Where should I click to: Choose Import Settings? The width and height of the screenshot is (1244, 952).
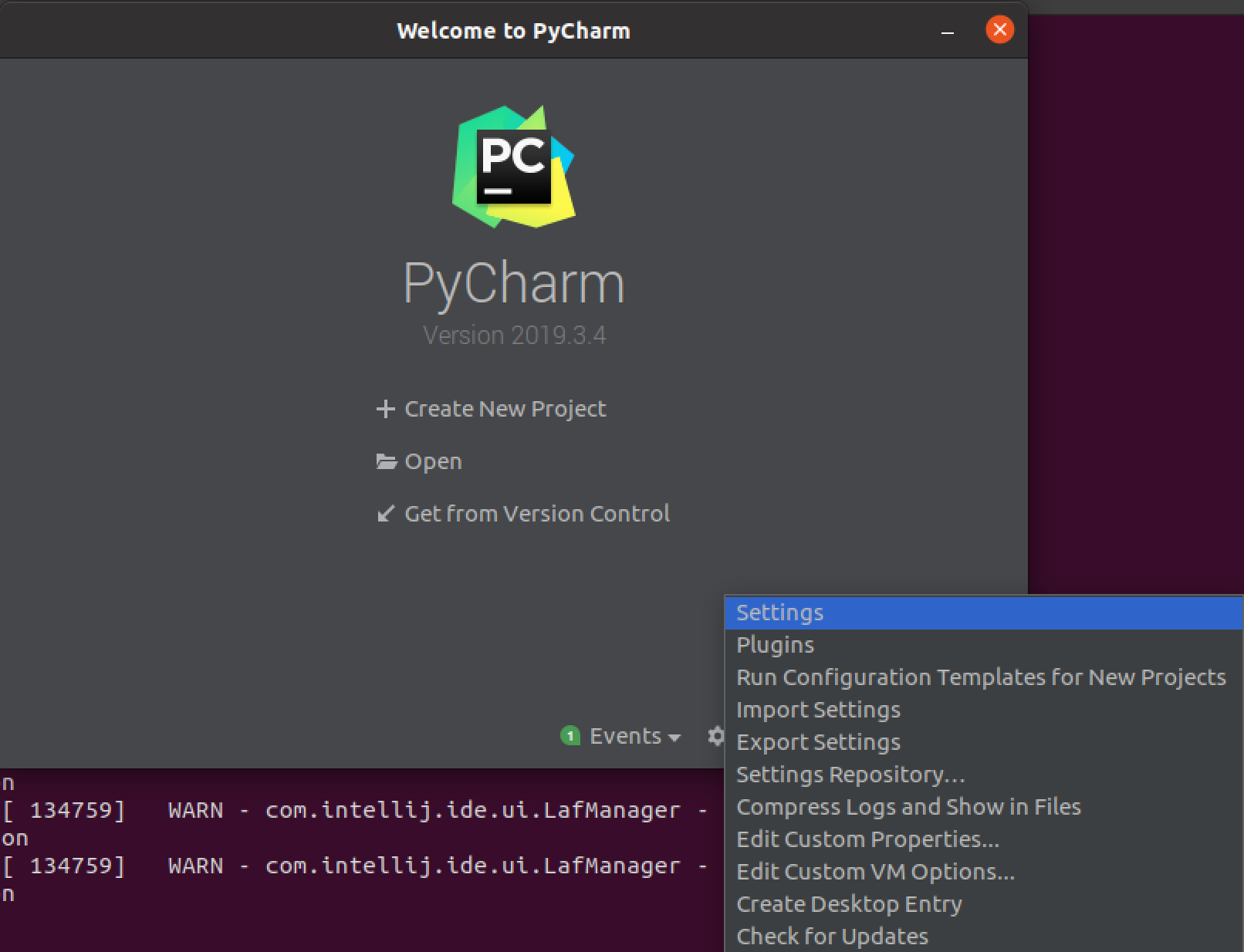[x=818, y=710]
